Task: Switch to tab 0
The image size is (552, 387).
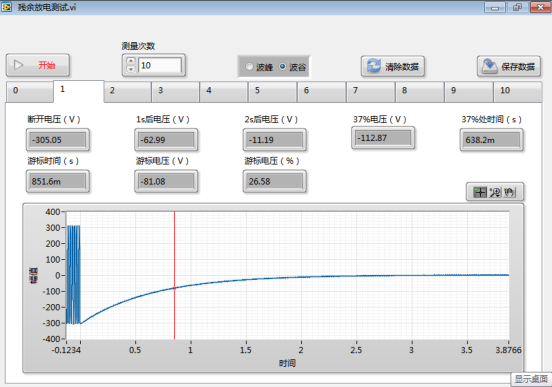Action: [x=30, y=92]
